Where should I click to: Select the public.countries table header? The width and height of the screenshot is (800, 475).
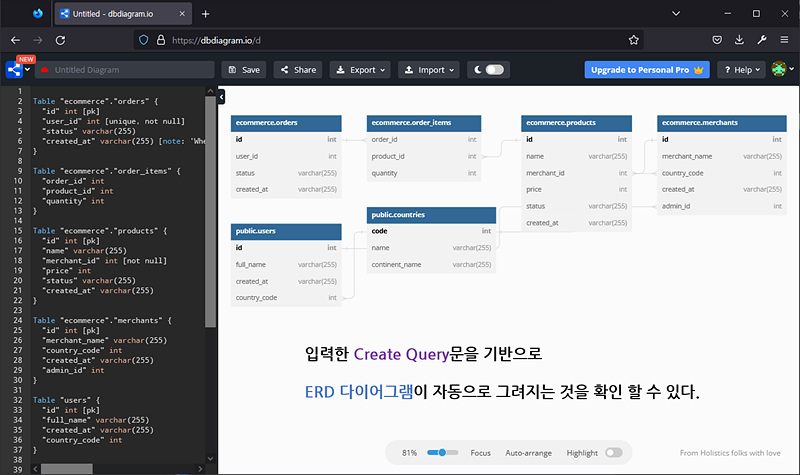pos(431,215)
